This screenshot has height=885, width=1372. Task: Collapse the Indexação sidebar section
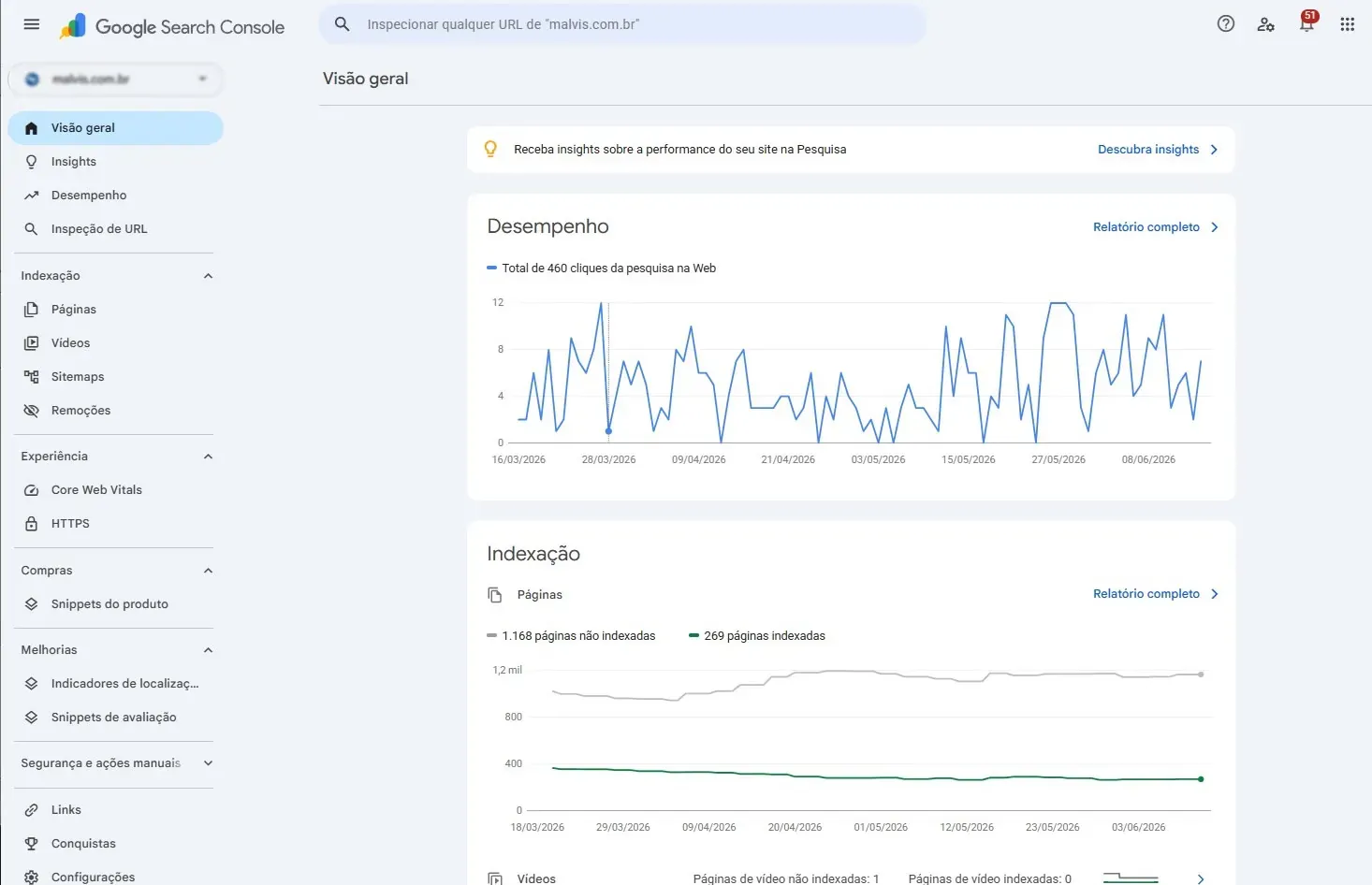click(208, 276)
